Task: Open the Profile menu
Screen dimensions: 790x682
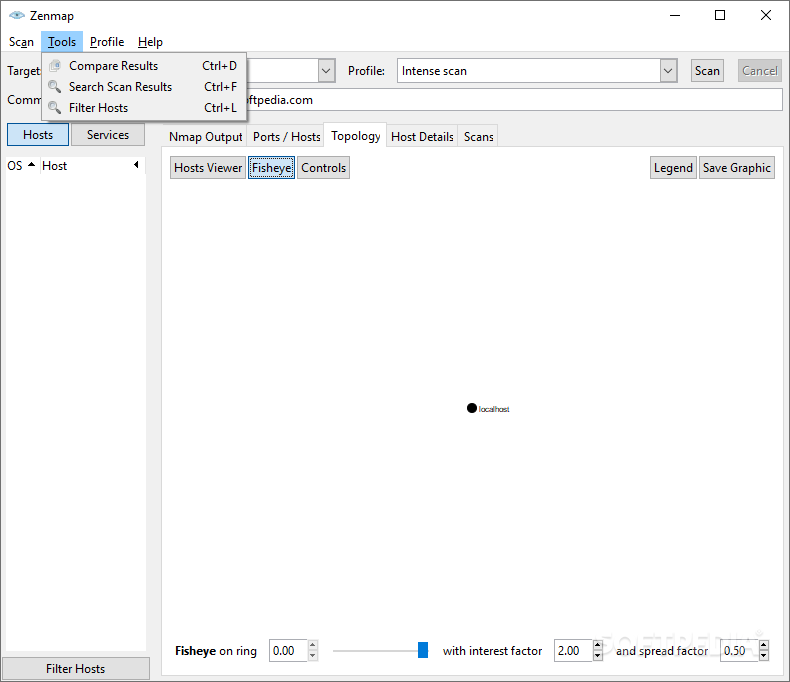Action: pyautogui.click(x=107, y=42)
